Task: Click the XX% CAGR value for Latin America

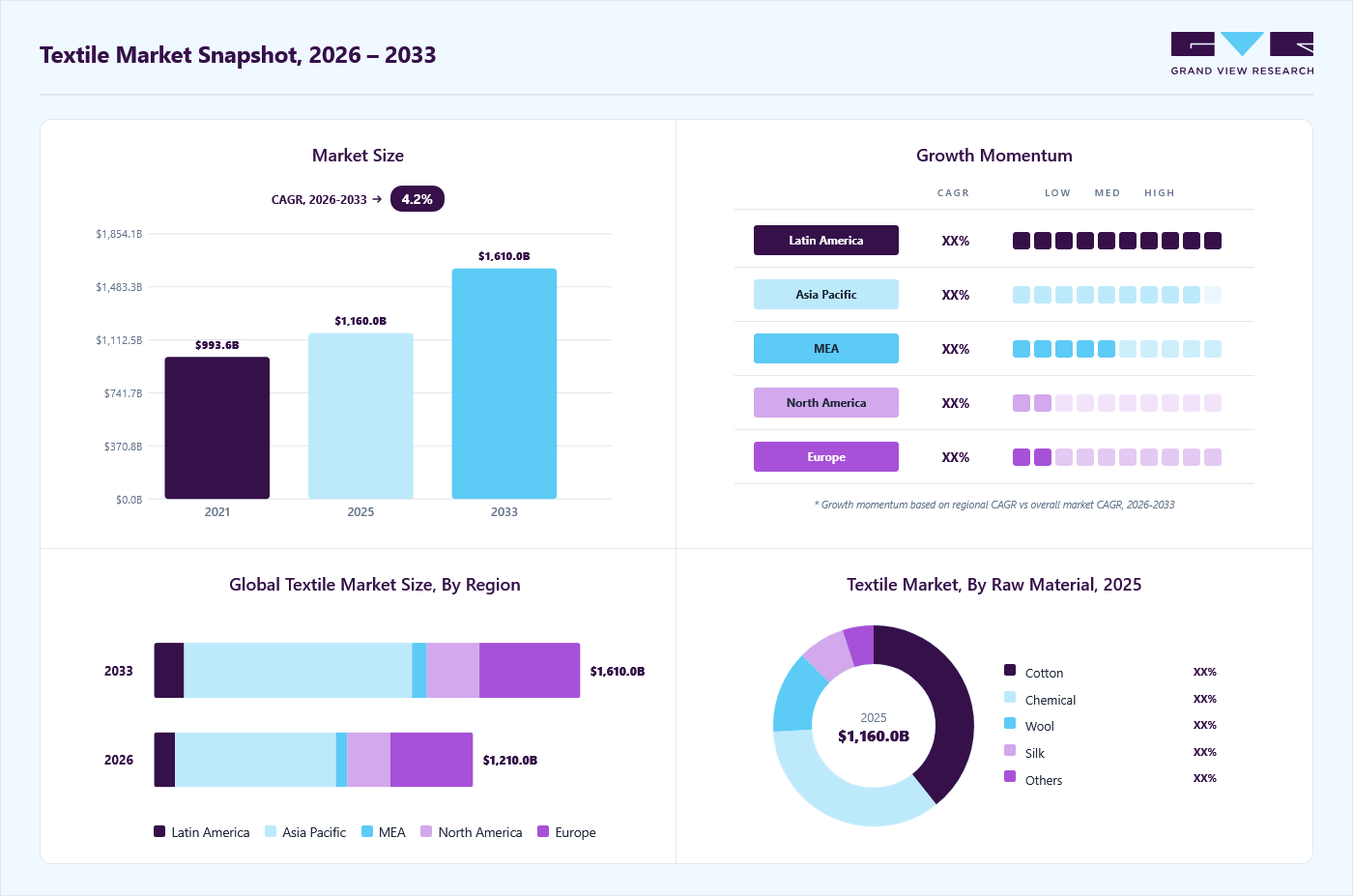Action: [956, 241]
